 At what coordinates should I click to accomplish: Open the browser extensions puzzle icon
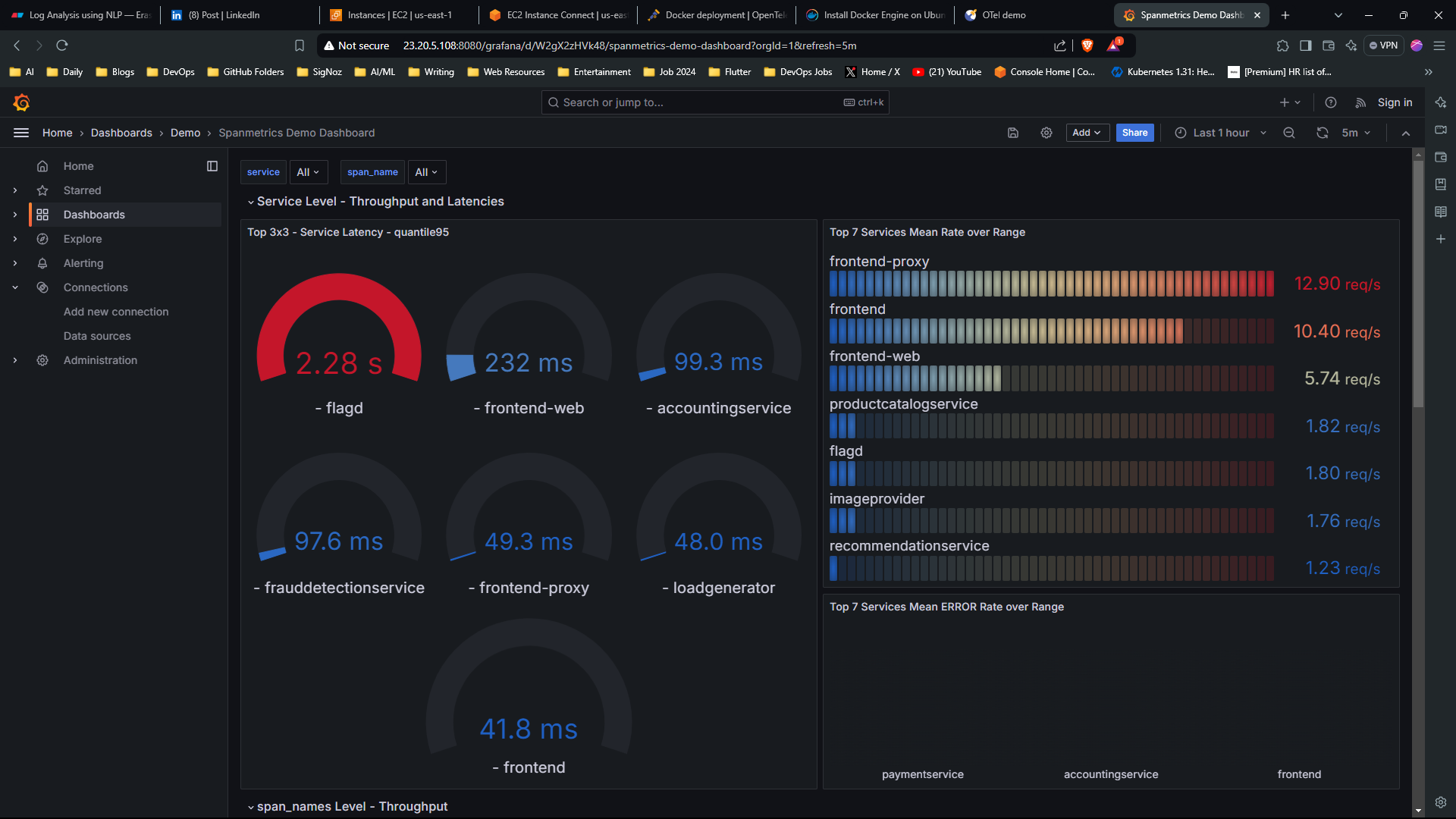click(x=1283, y=45)
